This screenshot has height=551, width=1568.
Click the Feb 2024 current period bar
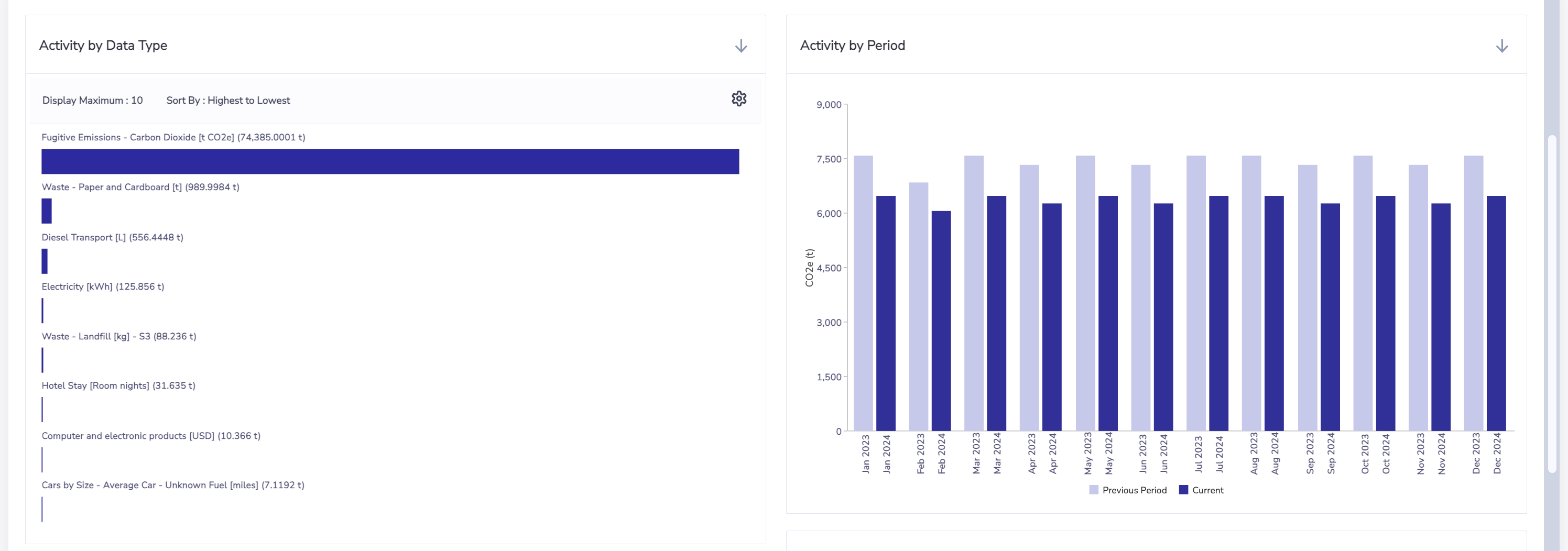click(941, 321)
